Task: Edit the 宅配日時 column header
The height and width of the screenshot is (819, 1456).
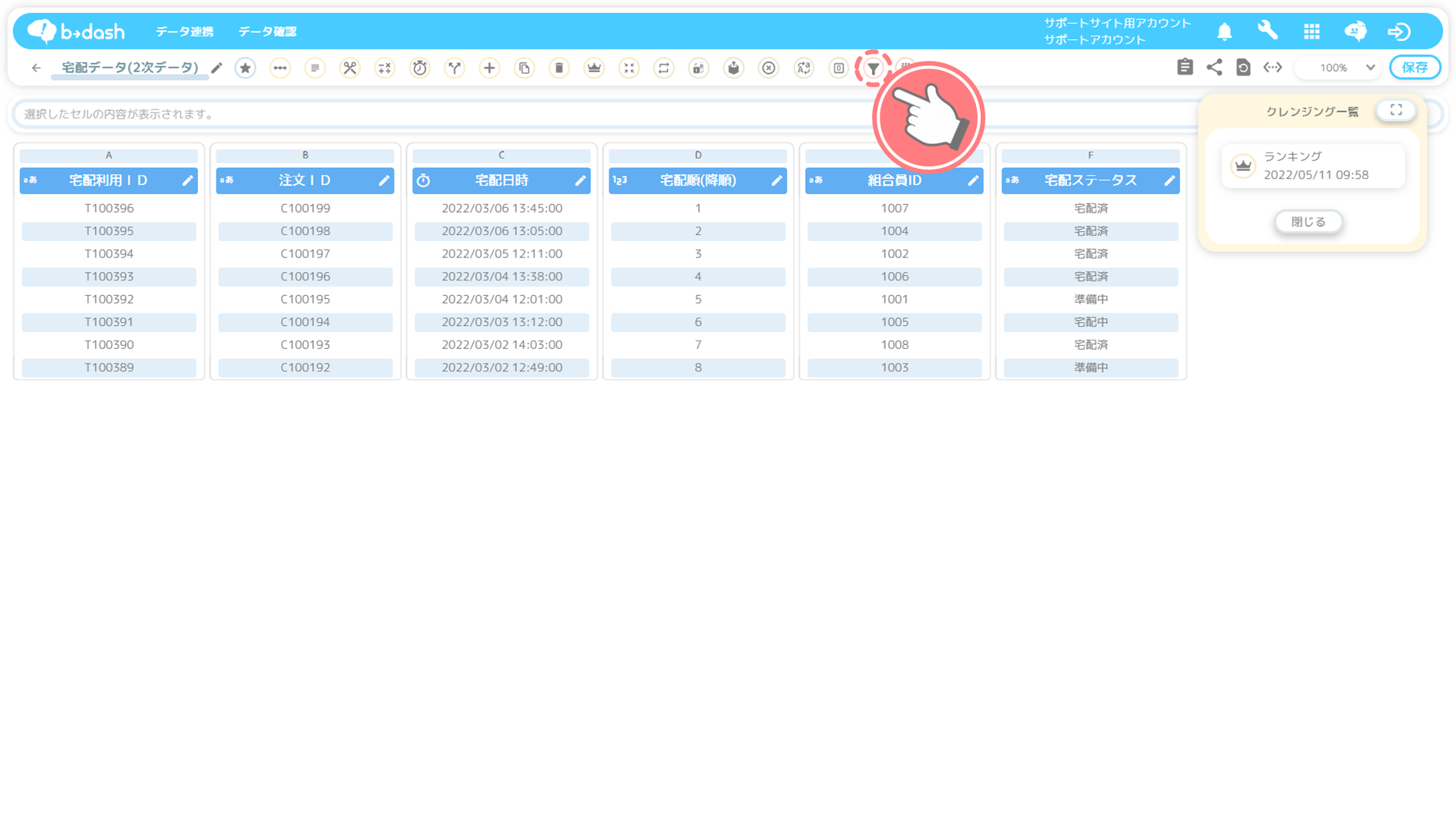Action: (x=580, y=181)
